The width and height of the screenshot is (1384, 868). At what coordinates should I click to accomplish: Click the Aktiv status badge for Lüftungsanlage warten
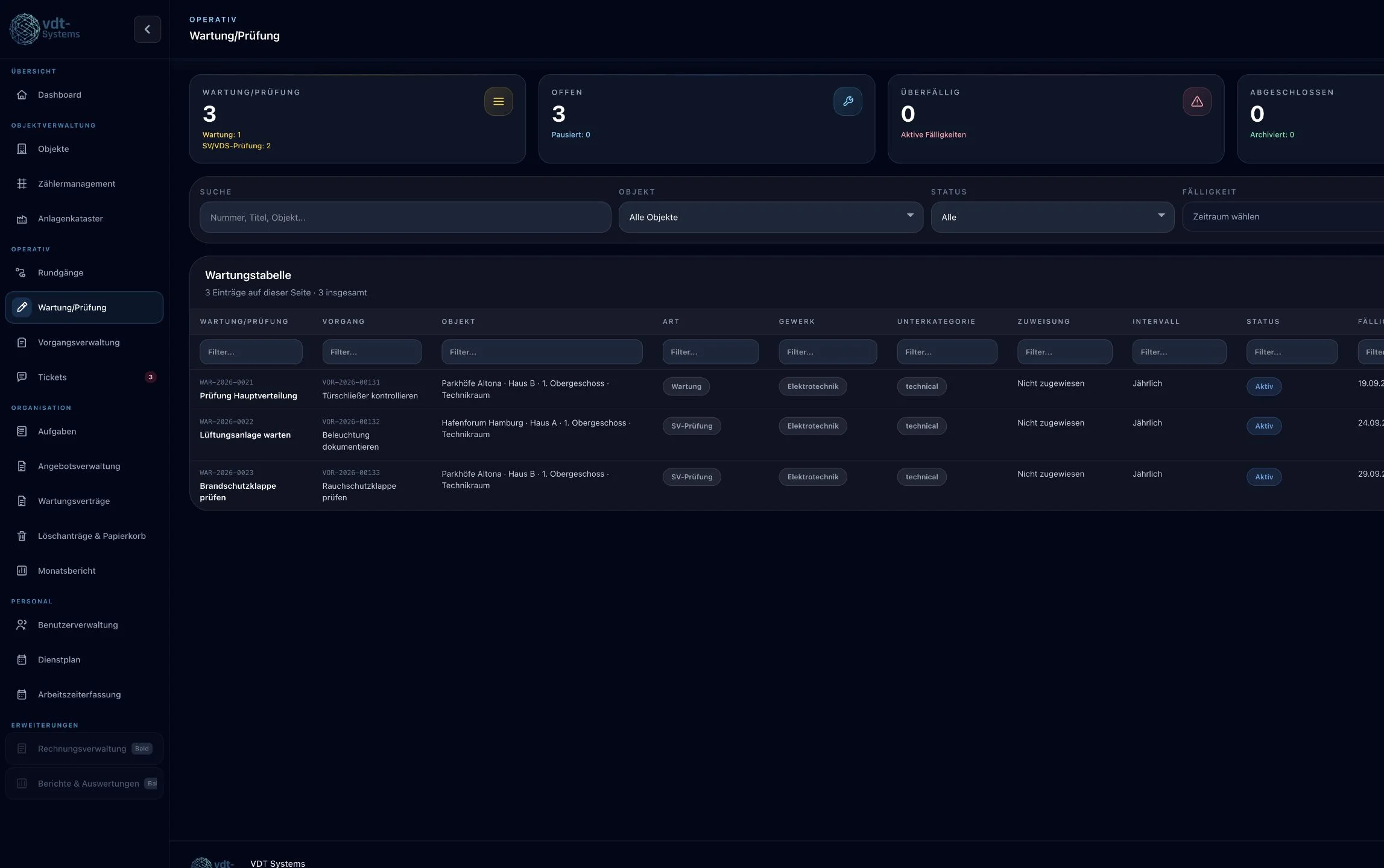[x=1264, y=426]
